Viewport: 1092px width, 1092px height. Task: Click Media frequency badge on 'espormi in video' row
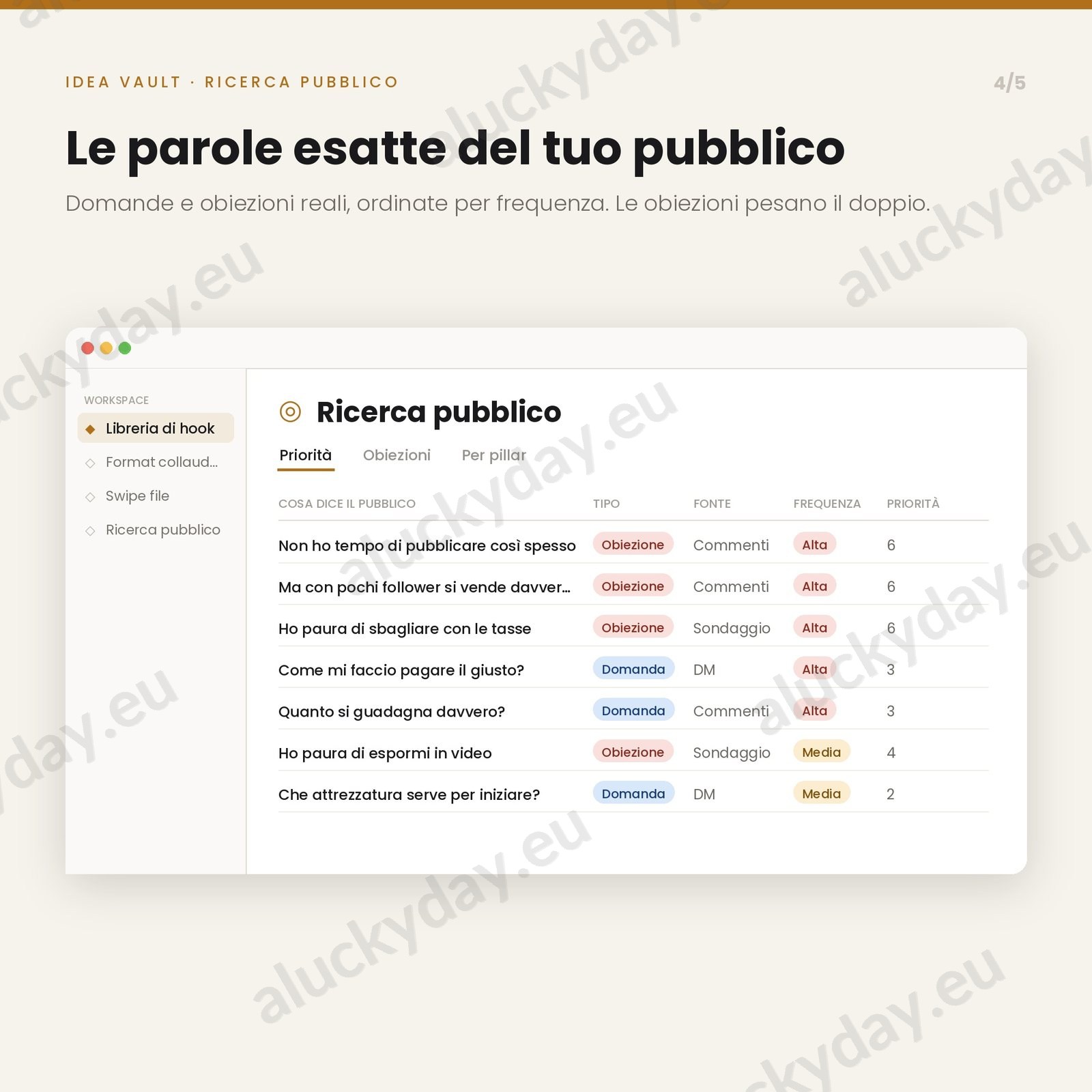pos(822,752)
